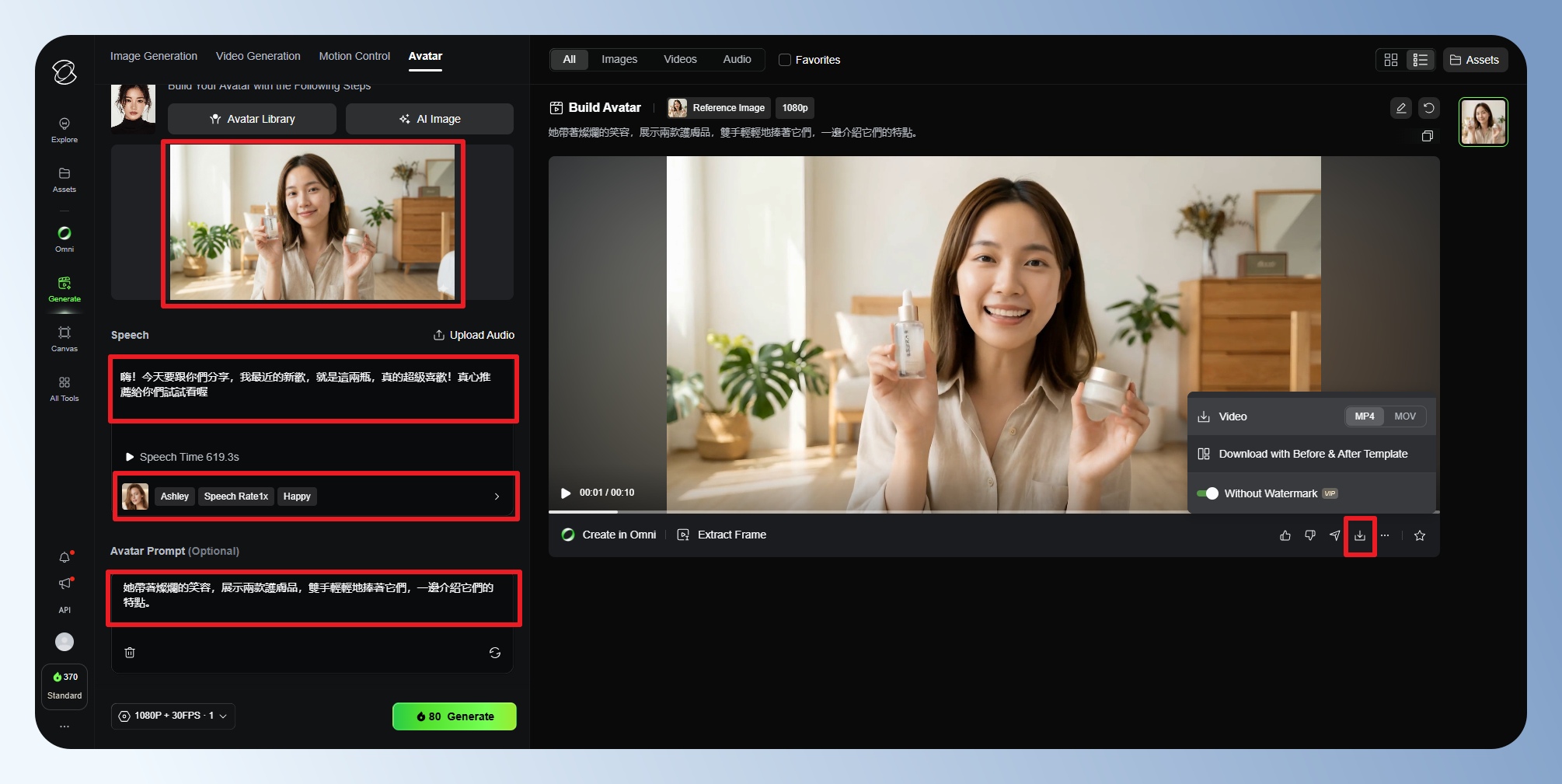1562x784 pixels.
Task: Open Canvas from the sidebar
Action: click(65, 338)
